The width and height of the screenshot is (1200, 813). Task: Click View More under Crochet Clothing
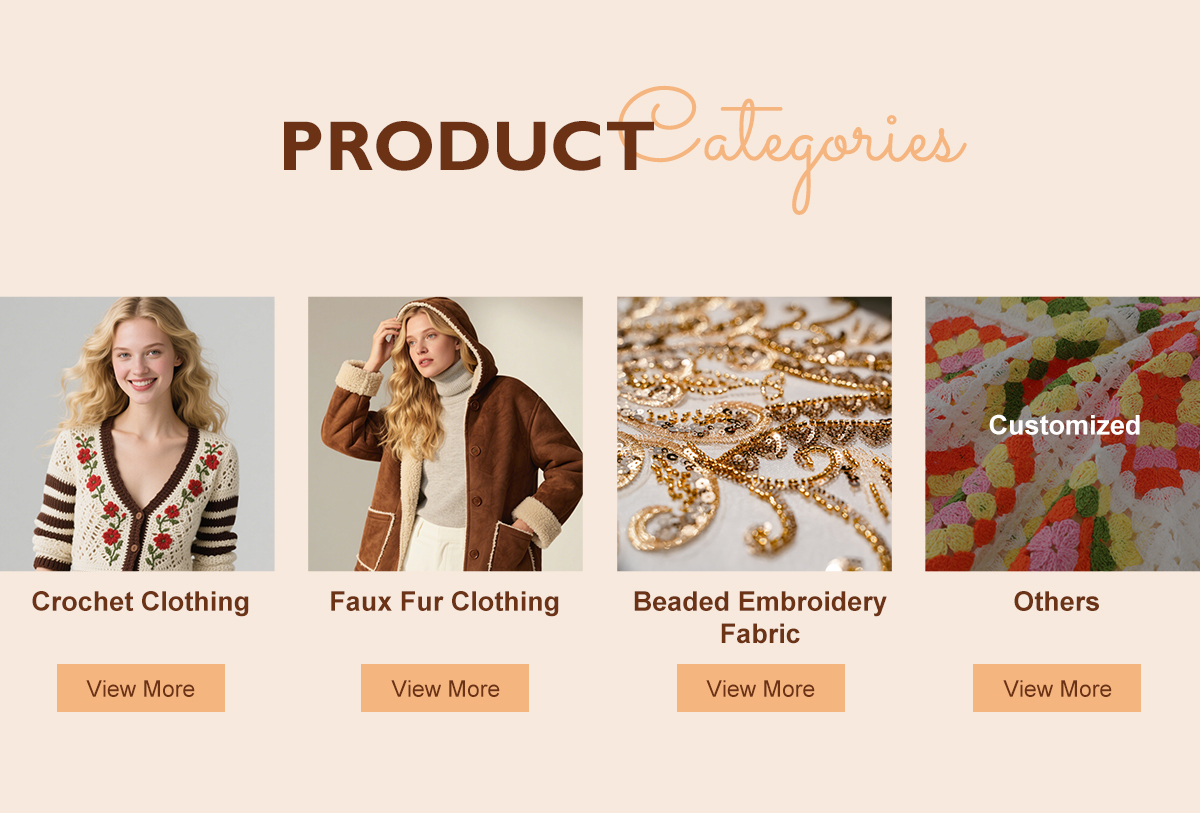(141, 688)
